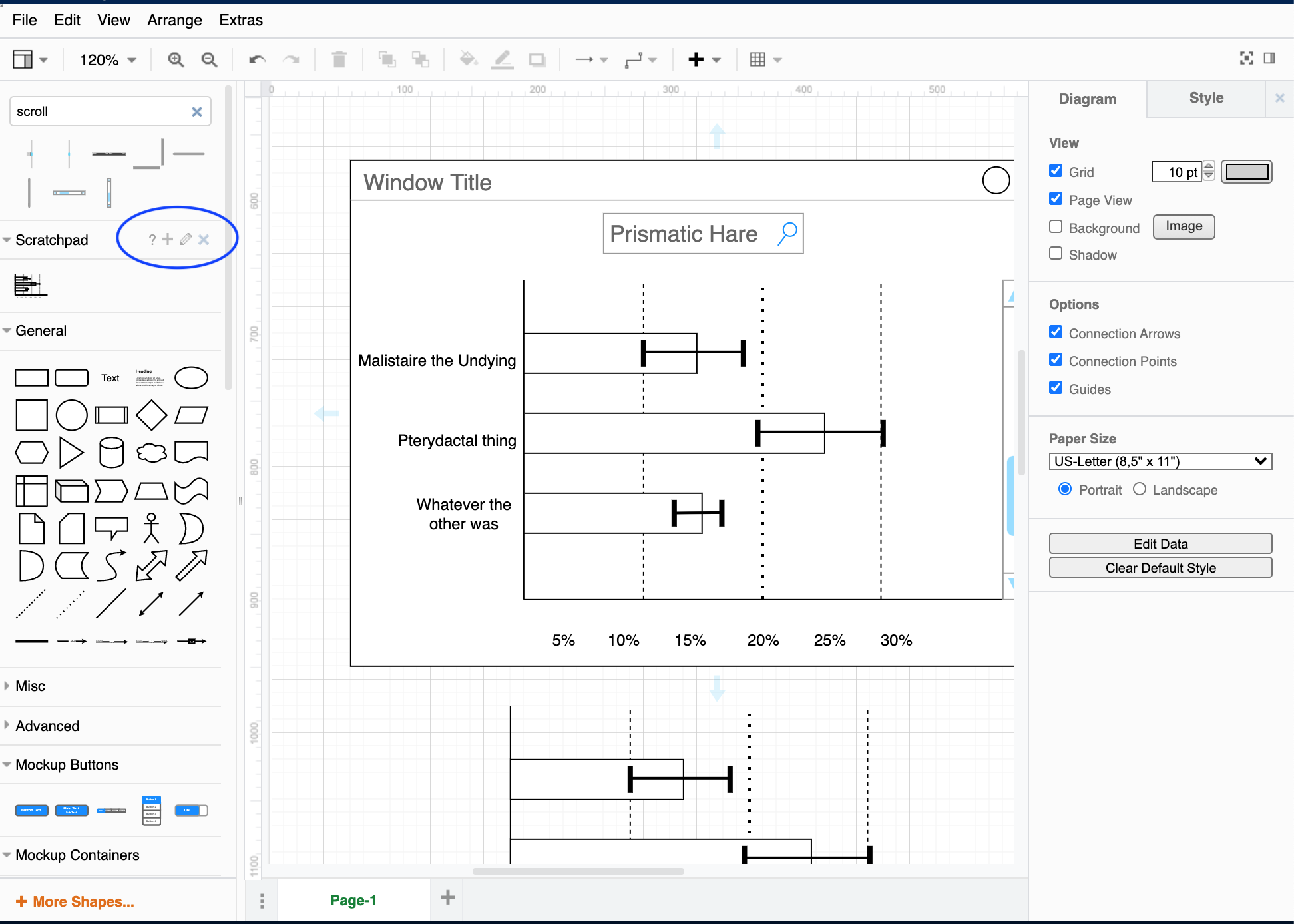Image resolution: width=1294 pixels, height=924 pixels.
Task: Click the Shadow toolbar icon
Action: pyautogui.click(x=537, y=60)
